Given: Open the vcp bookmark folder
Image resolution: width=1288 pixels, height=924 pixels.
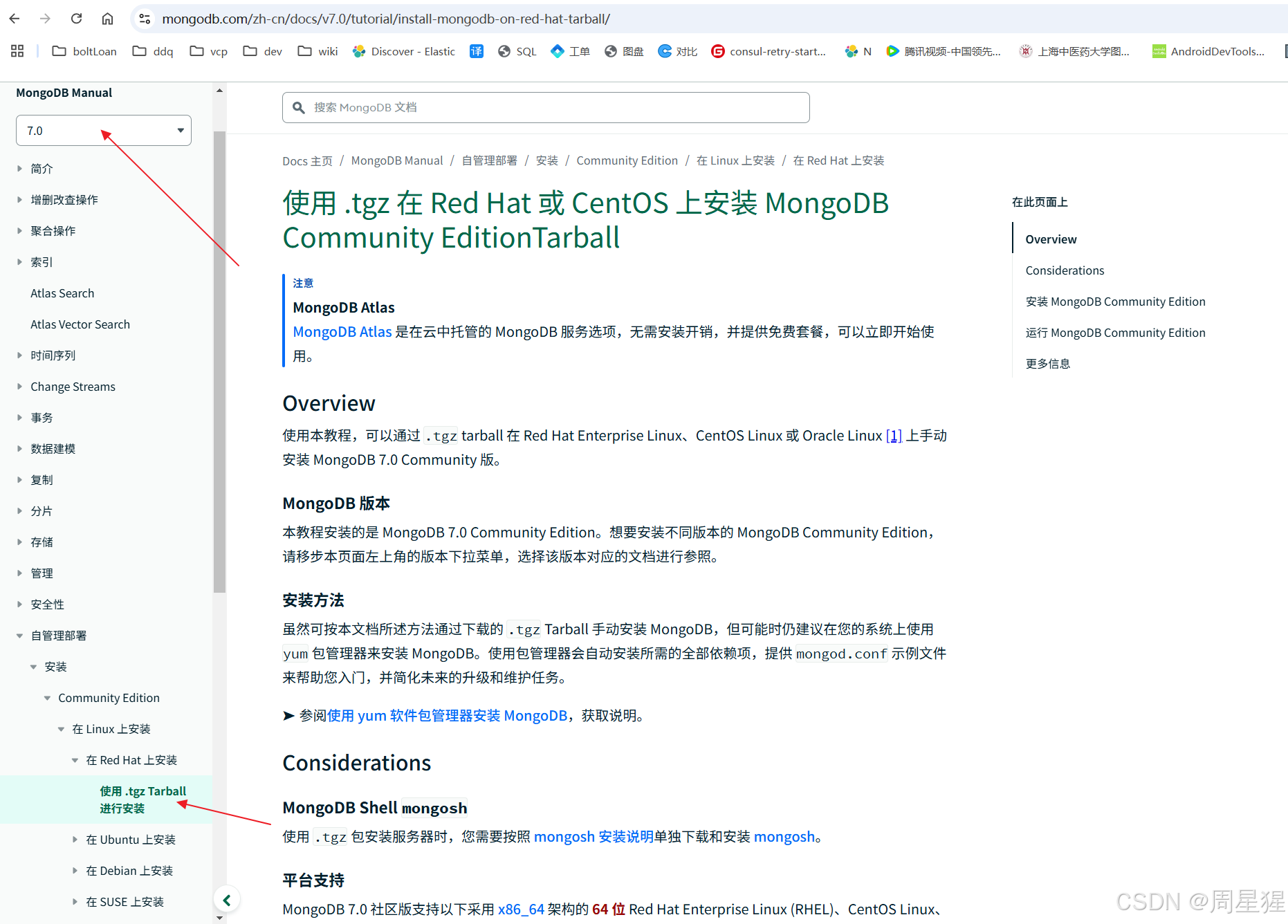Looking at the screenshot, I should point(209,51).
